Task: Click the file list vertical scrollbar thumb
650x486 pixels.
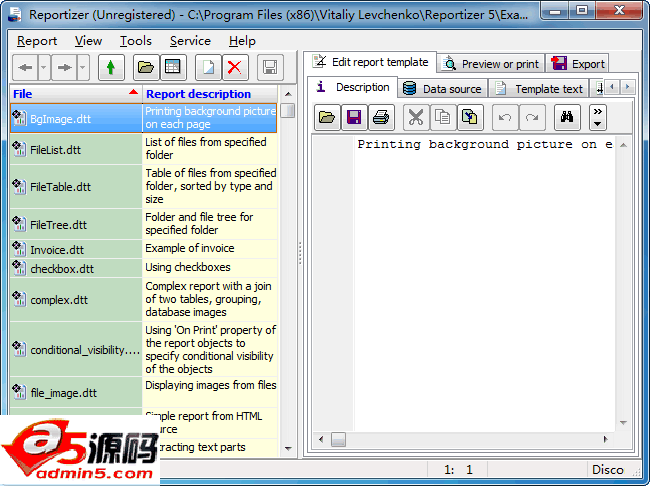Action: (x=288, y=111)
